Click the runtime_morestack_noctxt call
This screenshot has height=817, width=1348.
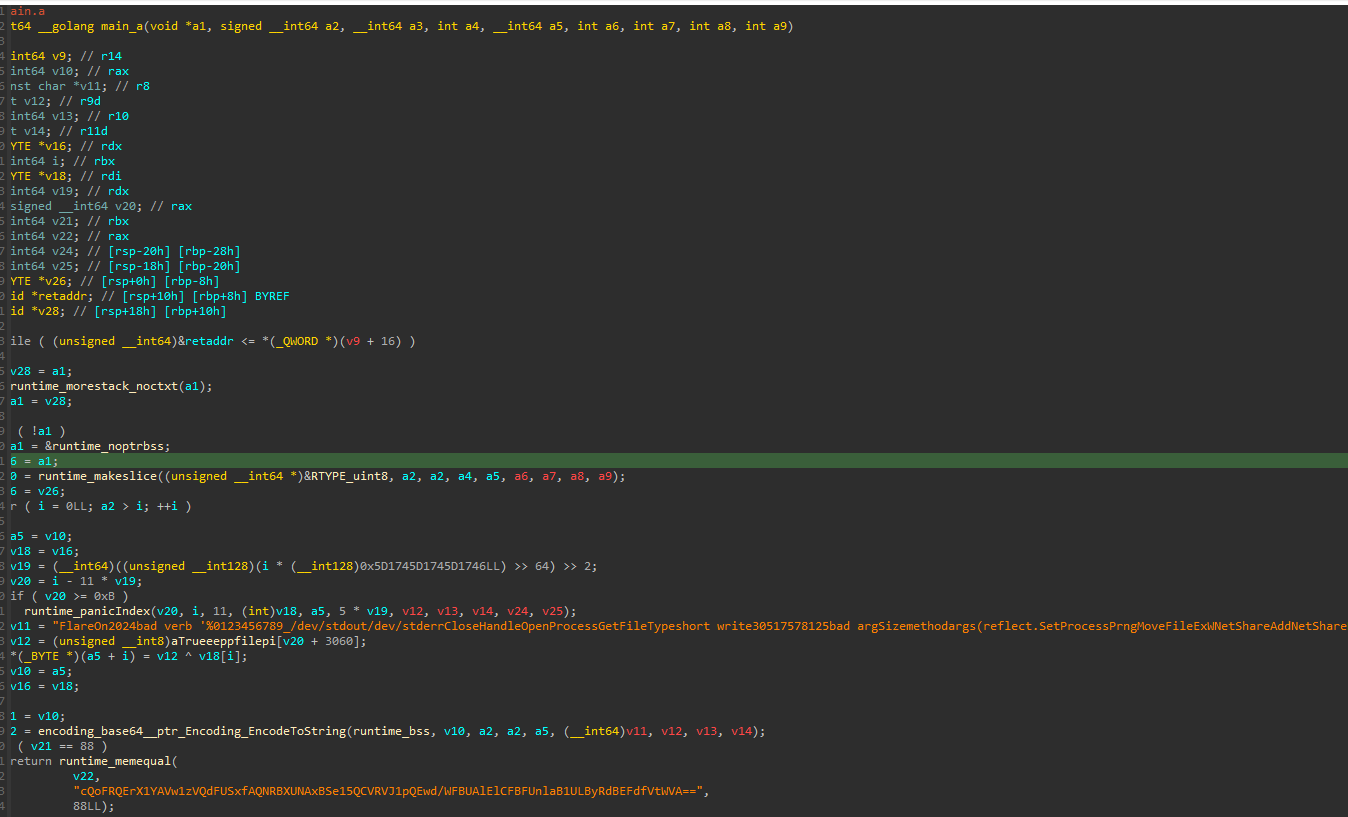click(x=96, y=385)
